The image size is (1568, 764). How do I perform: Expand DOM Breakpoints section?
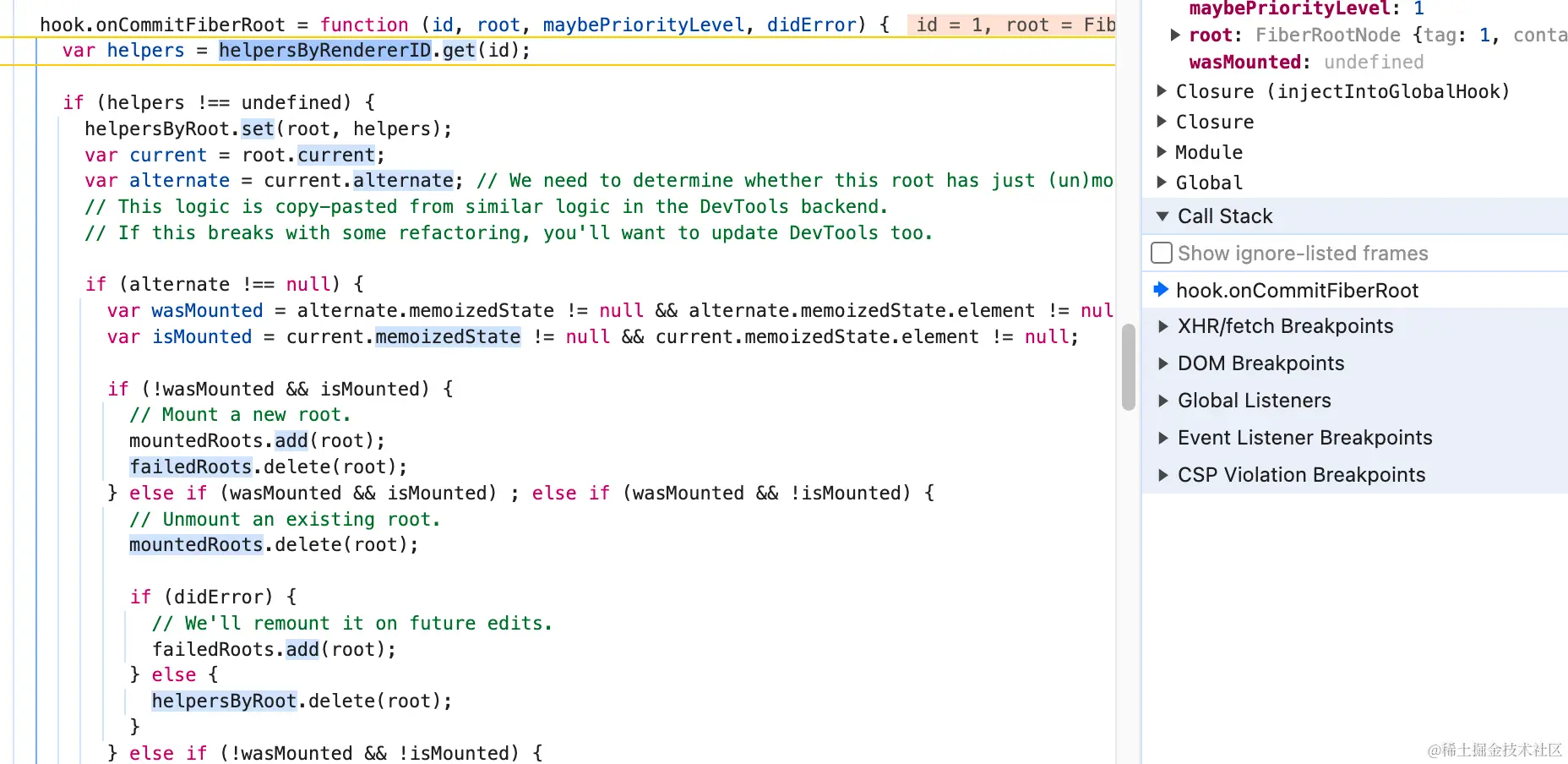[1162, 363]
